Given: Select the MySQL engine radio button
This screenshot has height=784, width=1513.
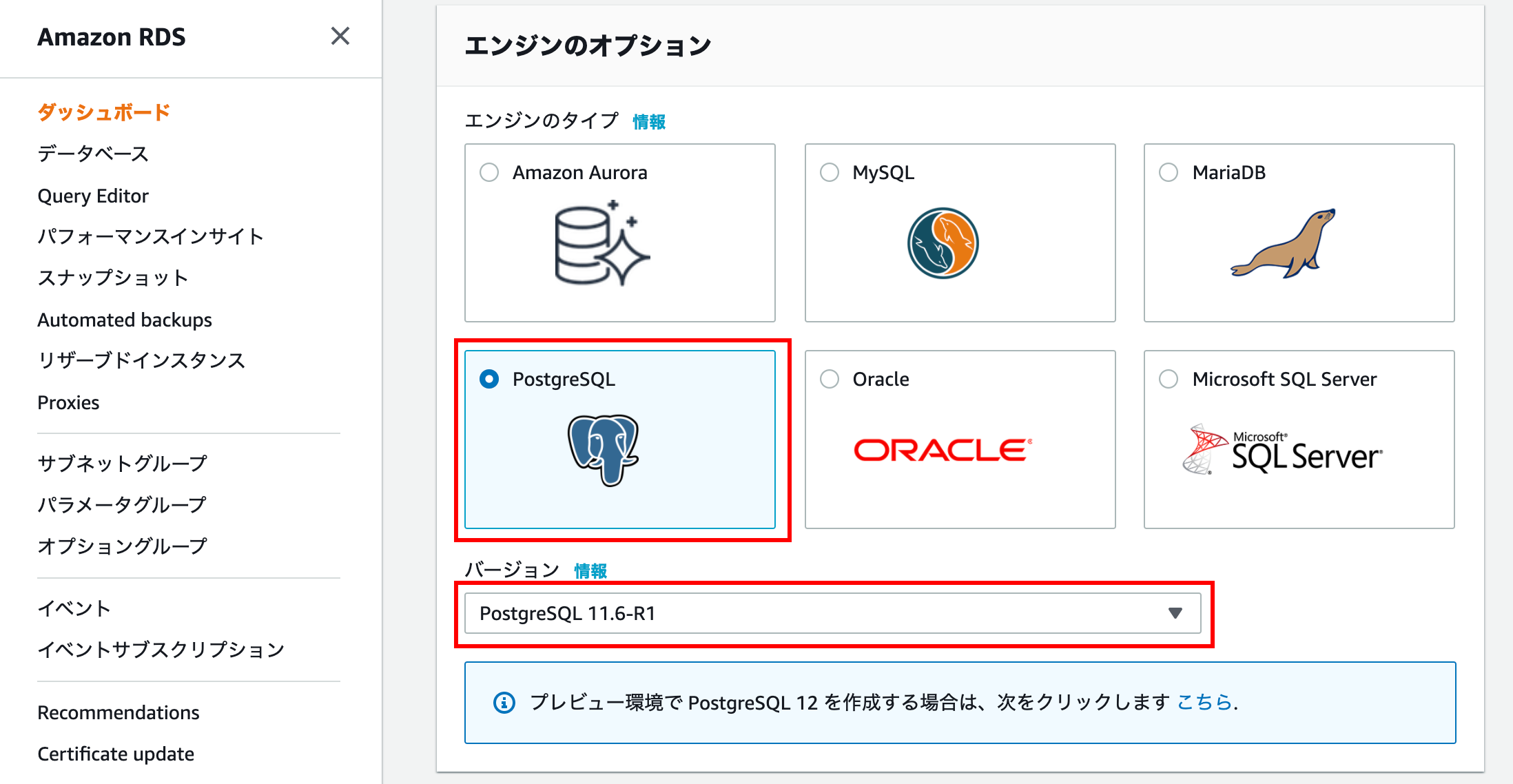Looking at the screenshot, I should pyautogui.click(x=830, y=172).
